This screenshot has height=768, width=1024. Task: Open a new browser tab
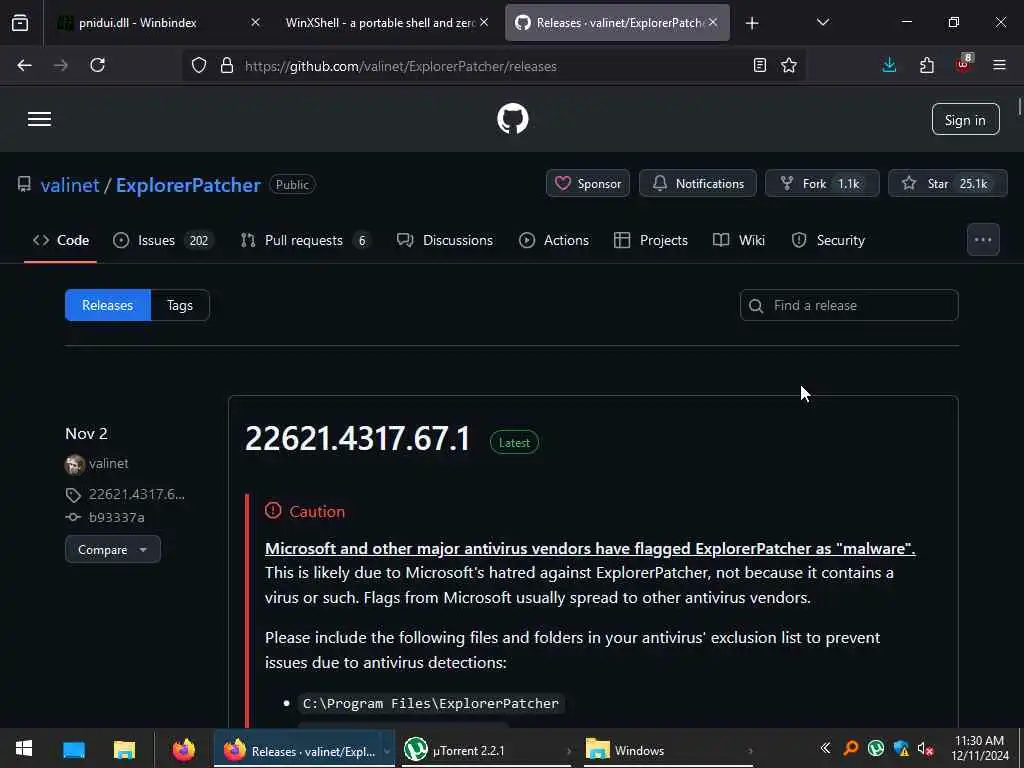point(752,23)
